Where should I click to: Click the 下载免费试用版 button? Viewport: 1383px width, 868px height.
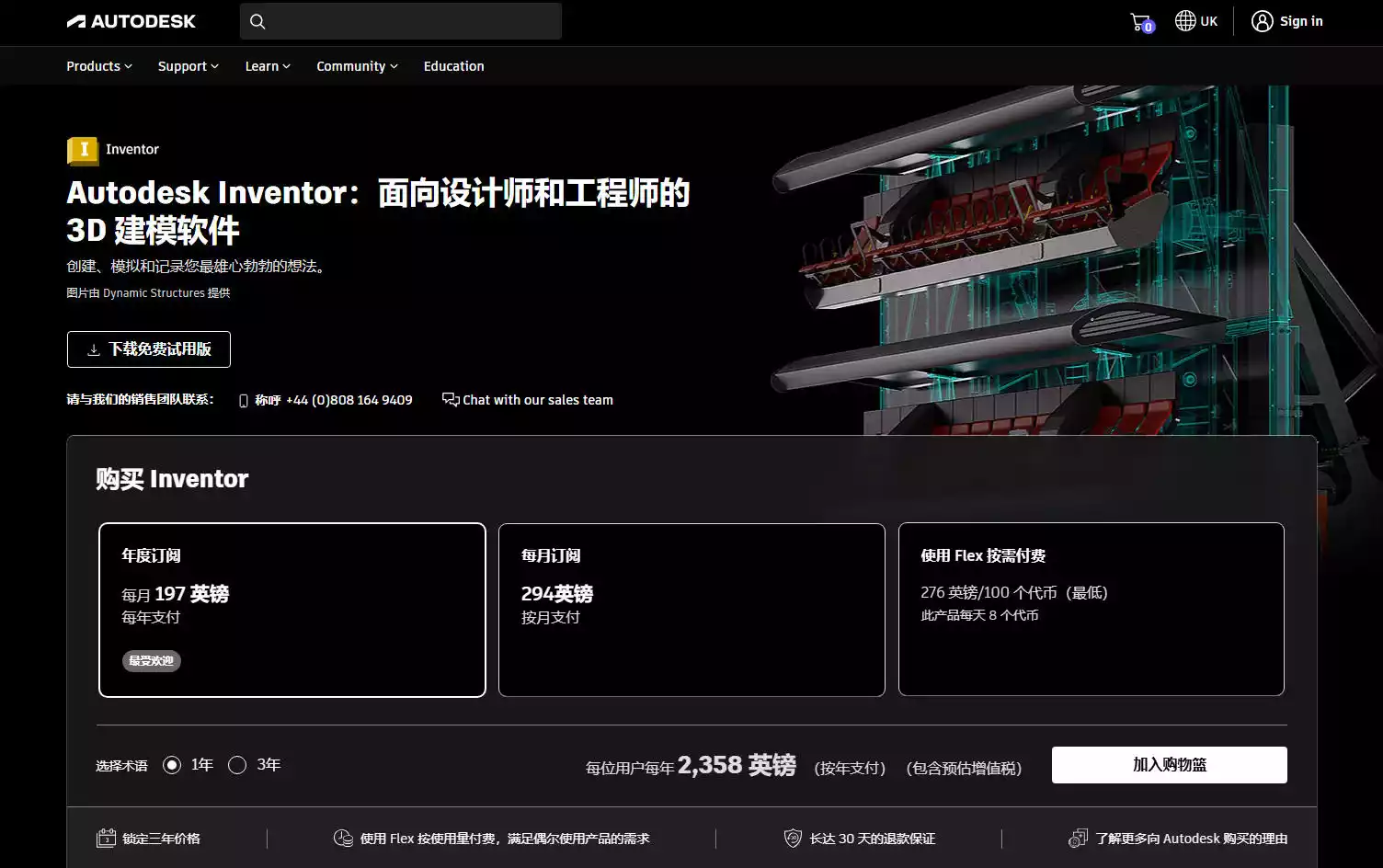[149, 349]
